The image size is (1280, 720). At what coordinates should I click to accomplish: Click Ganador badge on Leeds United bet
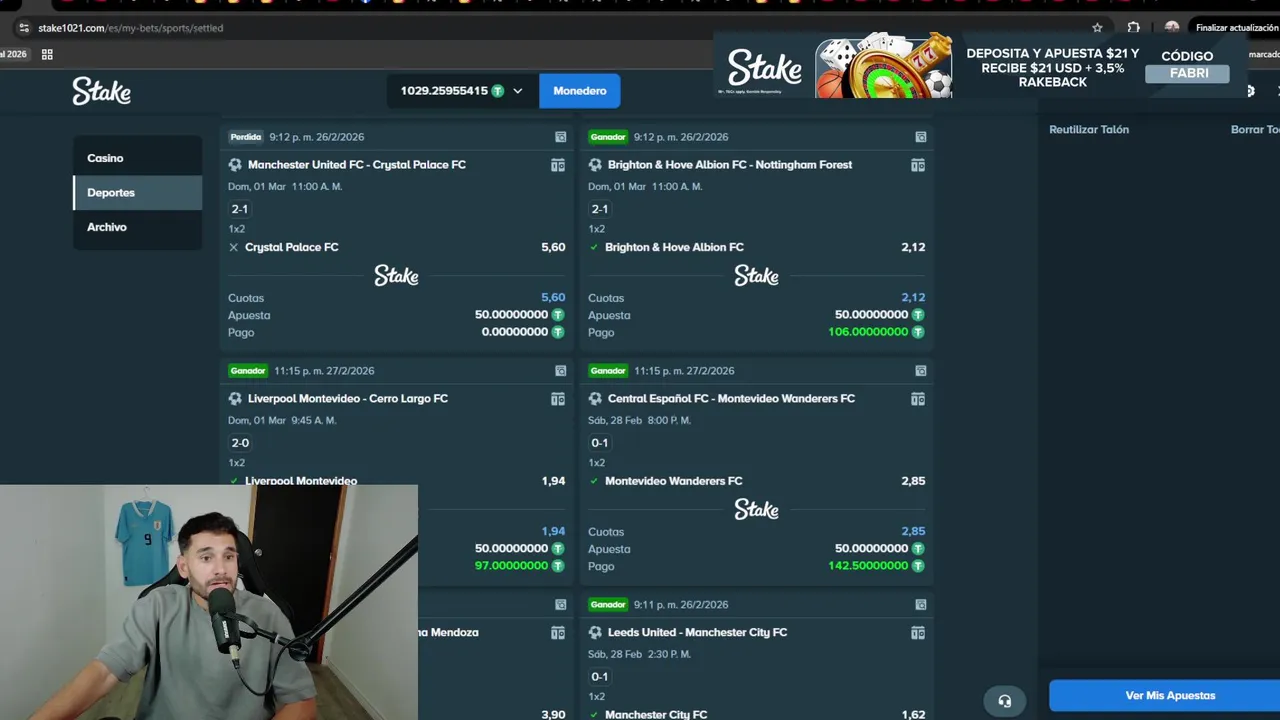pos(608,605)
